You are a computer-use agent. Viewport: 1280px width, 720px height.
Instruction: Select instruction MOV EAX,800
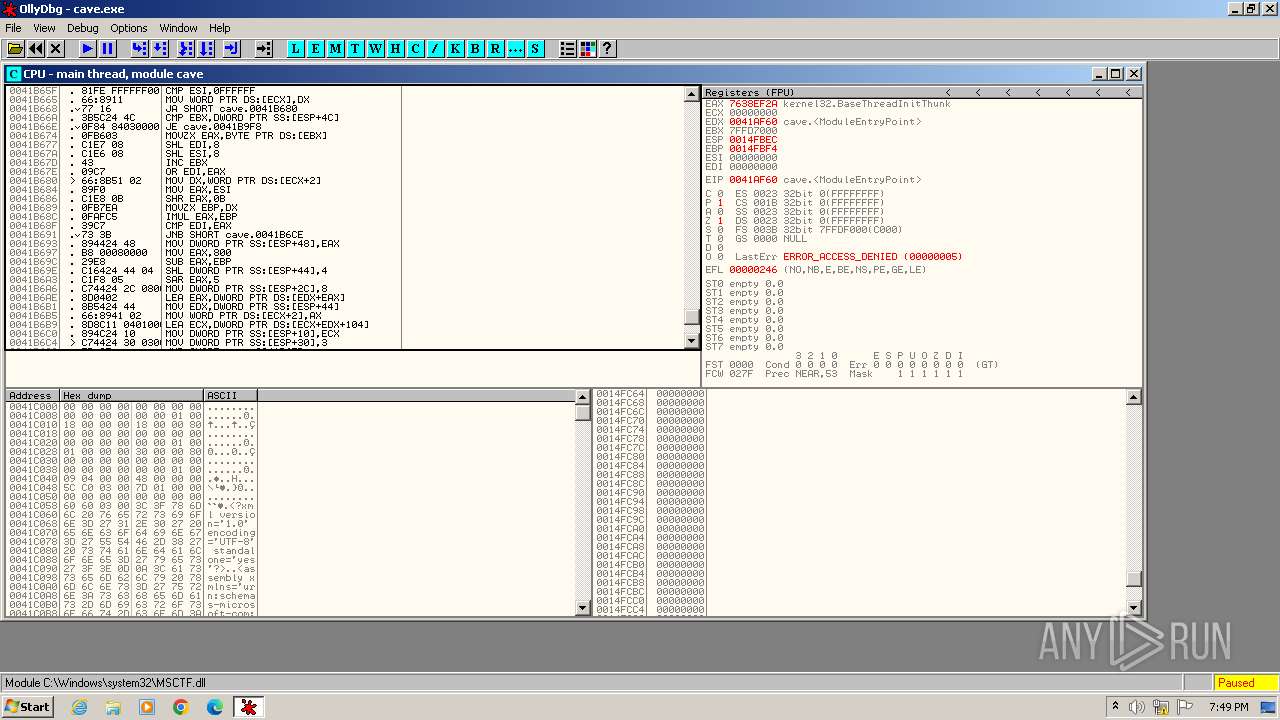pos(198,252)
